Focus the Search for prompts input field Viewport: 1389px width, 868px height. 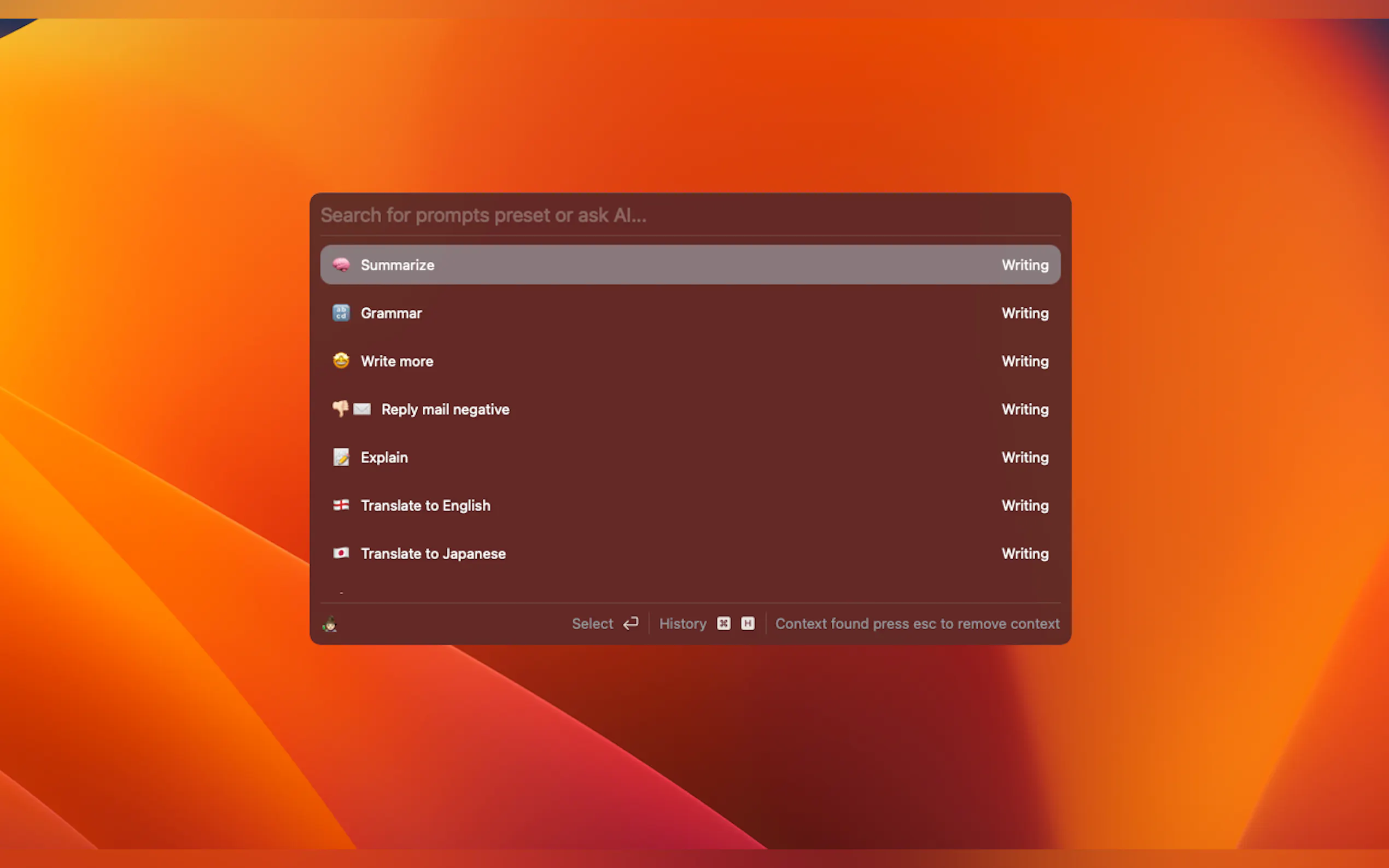coord(689,215)
